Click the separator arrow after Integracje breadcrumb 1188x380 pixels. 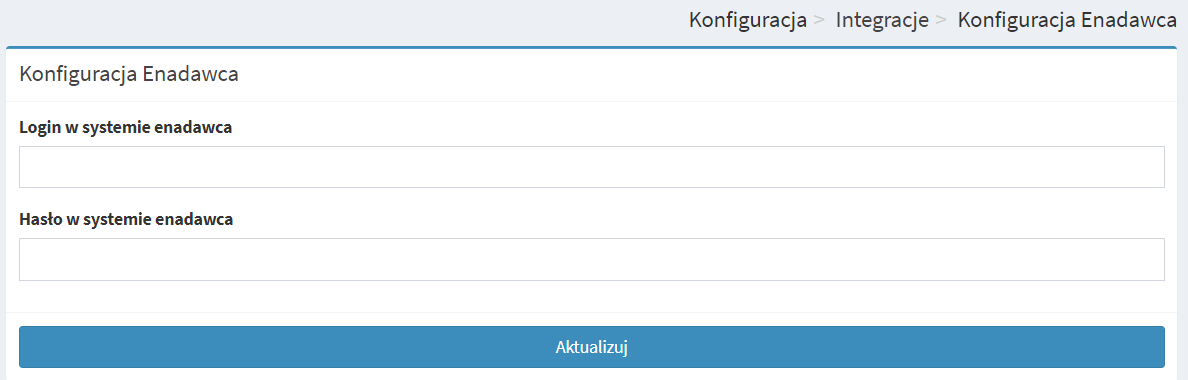[x=941, y=21]
